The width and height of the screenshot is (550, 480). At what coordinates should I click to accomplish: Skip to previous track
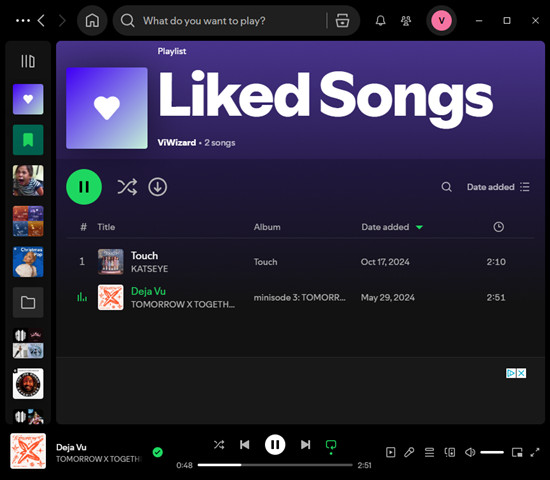click(244, 445)
